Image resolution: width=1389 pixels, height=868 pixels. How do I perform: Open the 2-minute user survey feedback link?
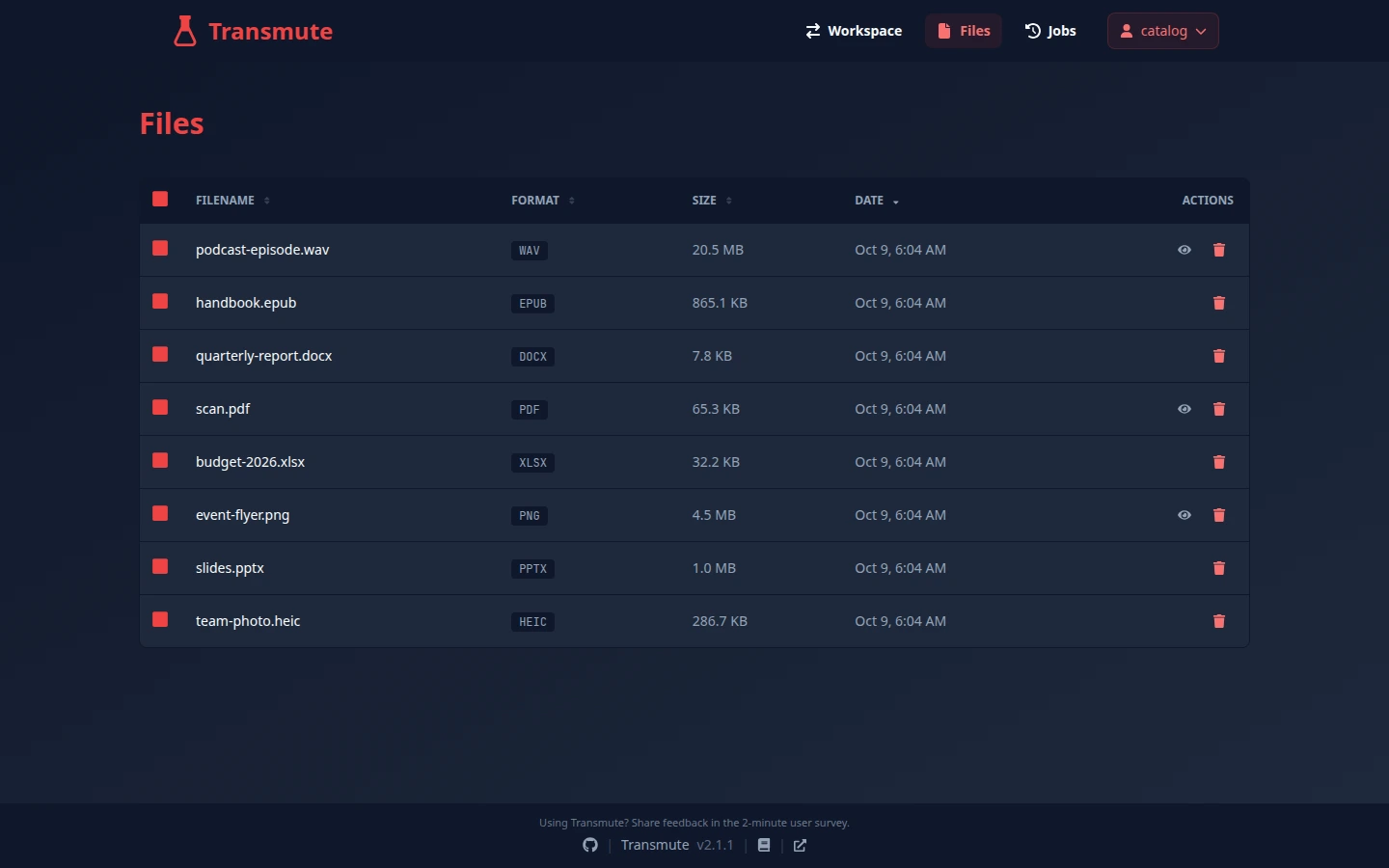point(694,823)
